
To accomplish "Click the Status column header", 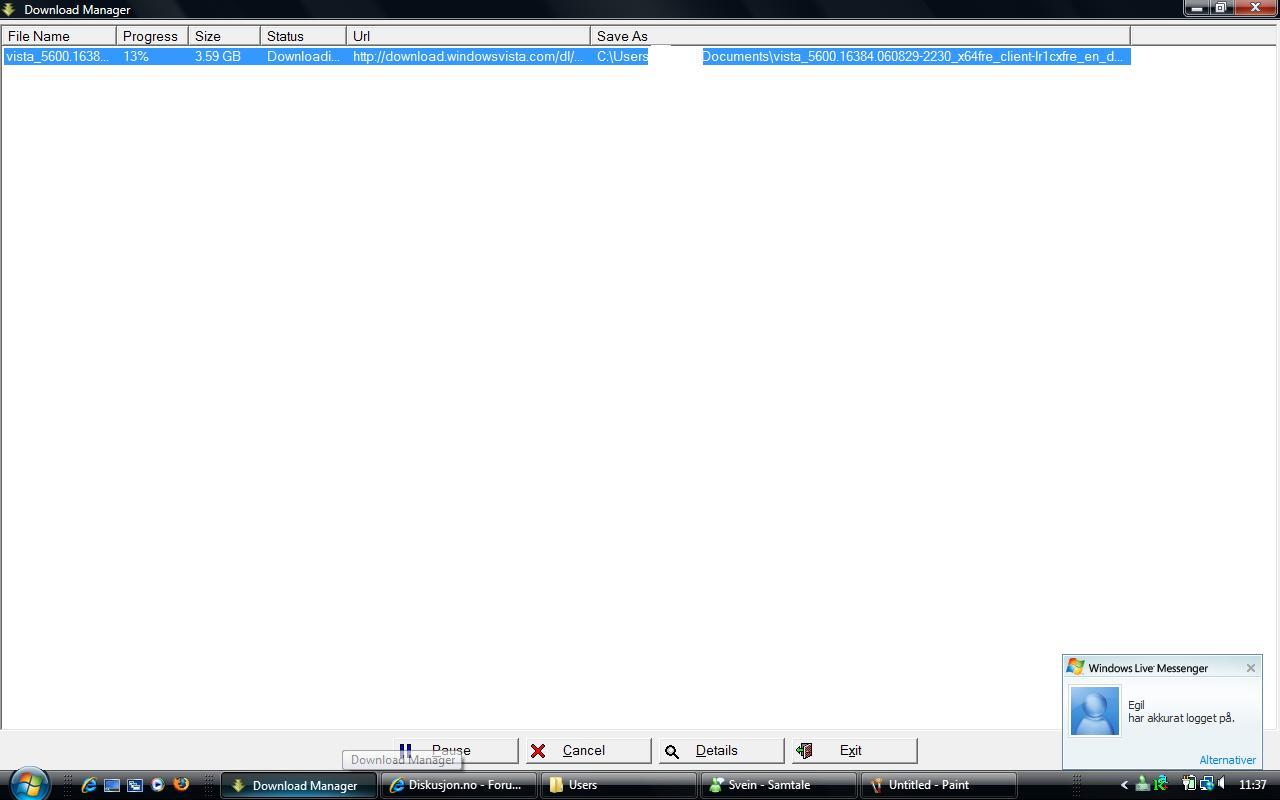I will 303,36.
